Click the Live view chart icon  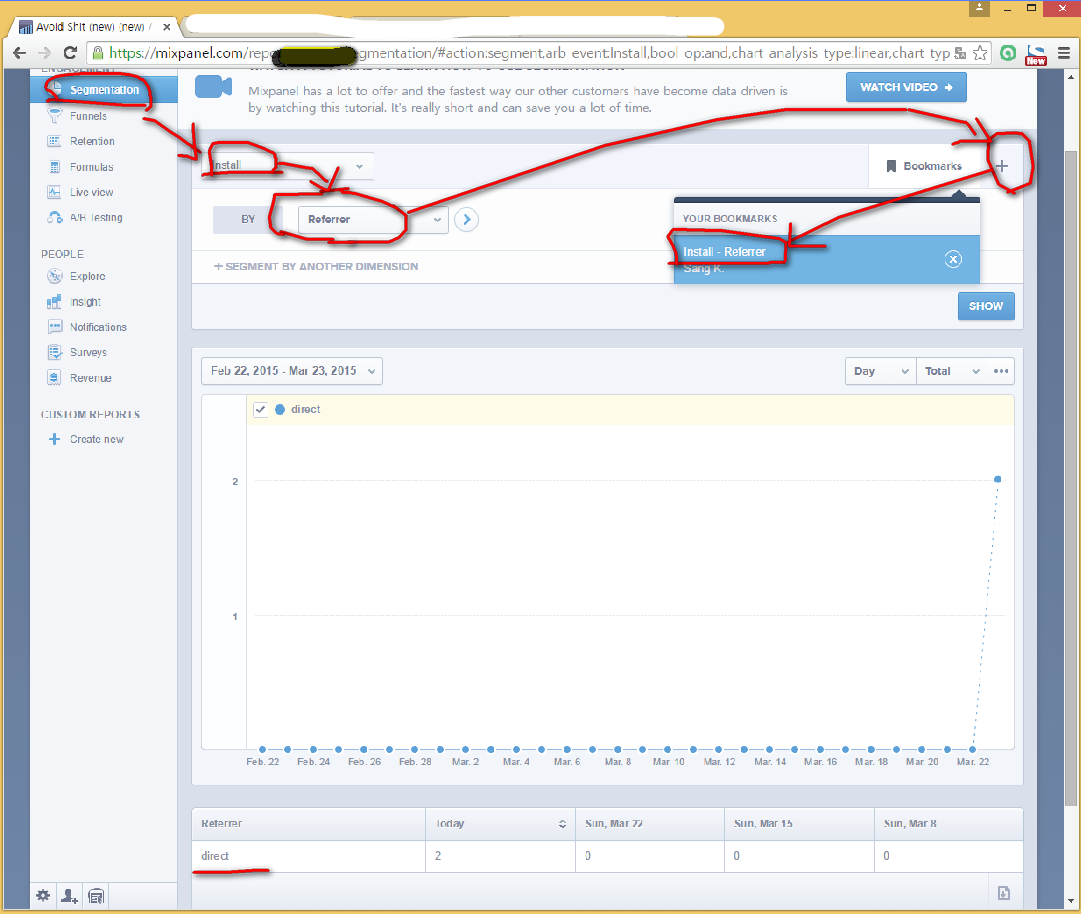tap(54, 192)
